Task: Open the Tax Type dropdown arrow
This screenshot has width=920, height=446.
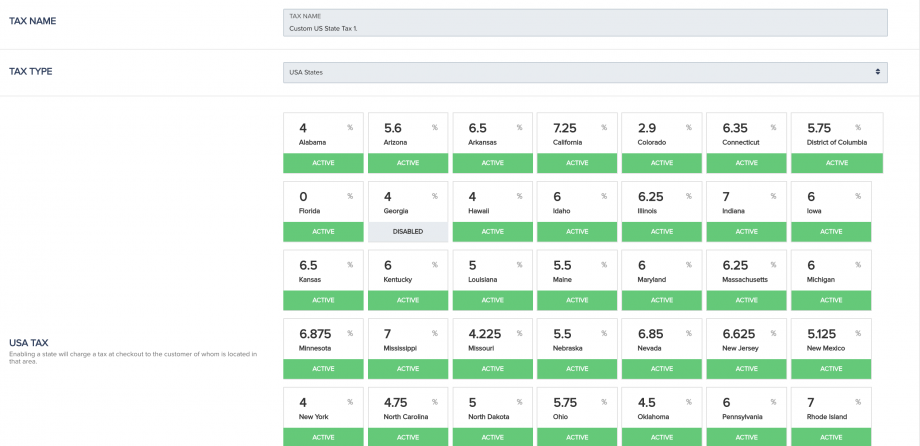Action: pyautogui.click(x=878, y=72)
